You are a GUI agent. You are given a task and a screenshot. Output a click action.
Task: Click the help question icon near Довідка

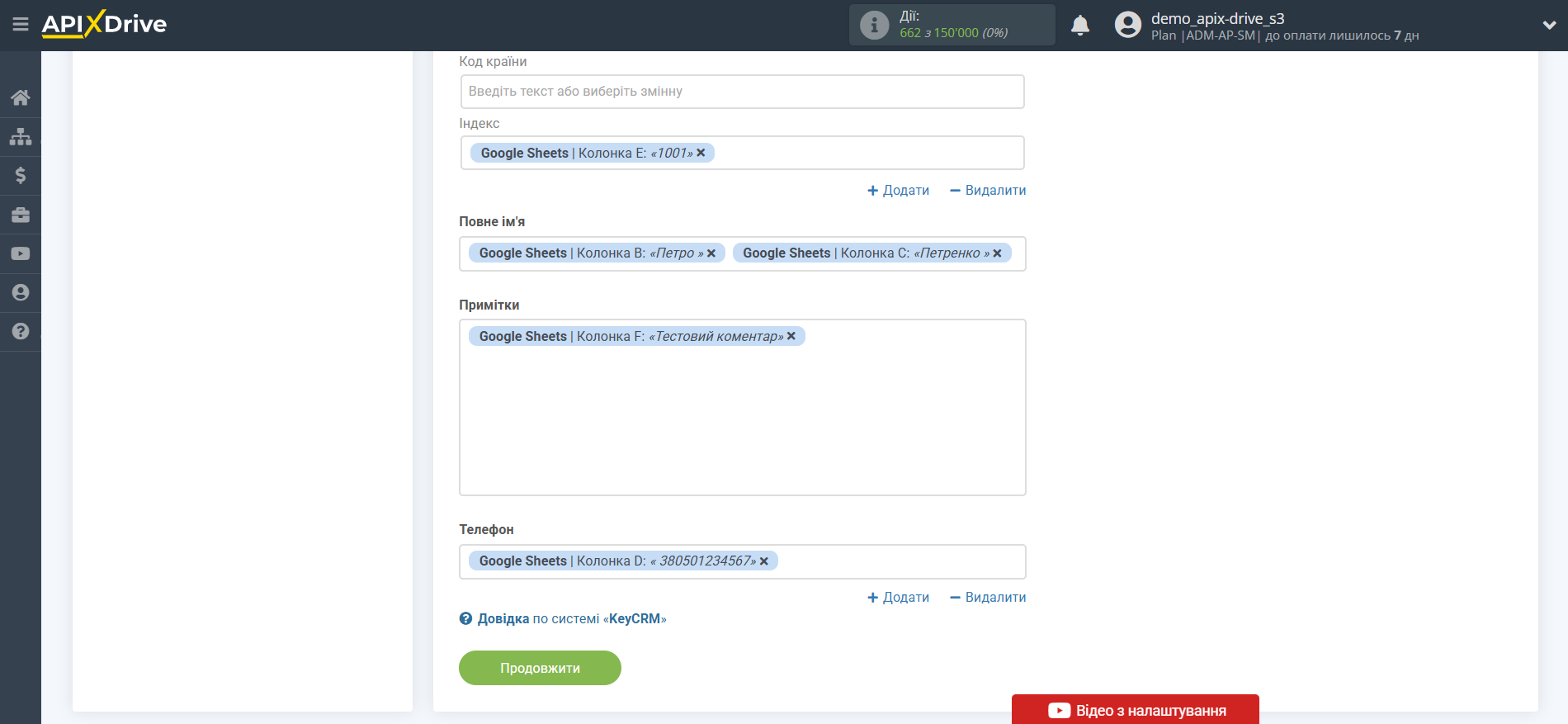465,619
